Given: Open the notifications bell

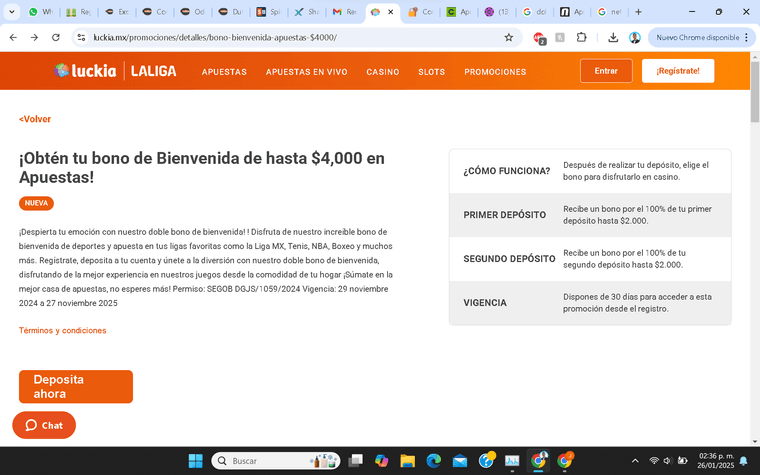Looking at the screenshot, I should [x=743, y=461].
